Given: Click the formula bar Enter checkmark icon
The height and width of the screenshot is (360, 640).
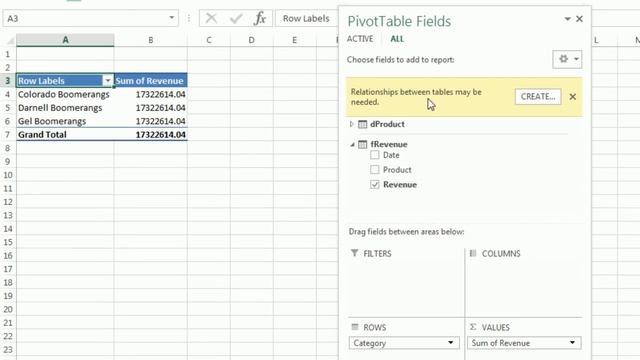Looking at the screenshot, I should (x=236, y=18).
